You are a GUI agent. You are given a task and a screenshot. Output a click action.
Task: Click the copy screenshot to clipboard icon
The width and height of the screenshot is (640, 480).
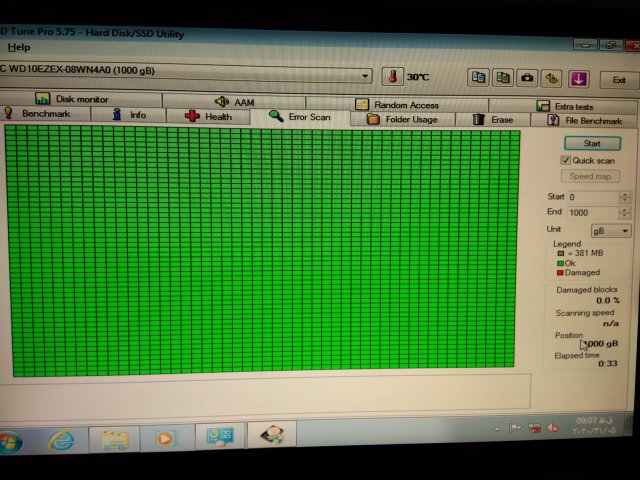[502, 78]
